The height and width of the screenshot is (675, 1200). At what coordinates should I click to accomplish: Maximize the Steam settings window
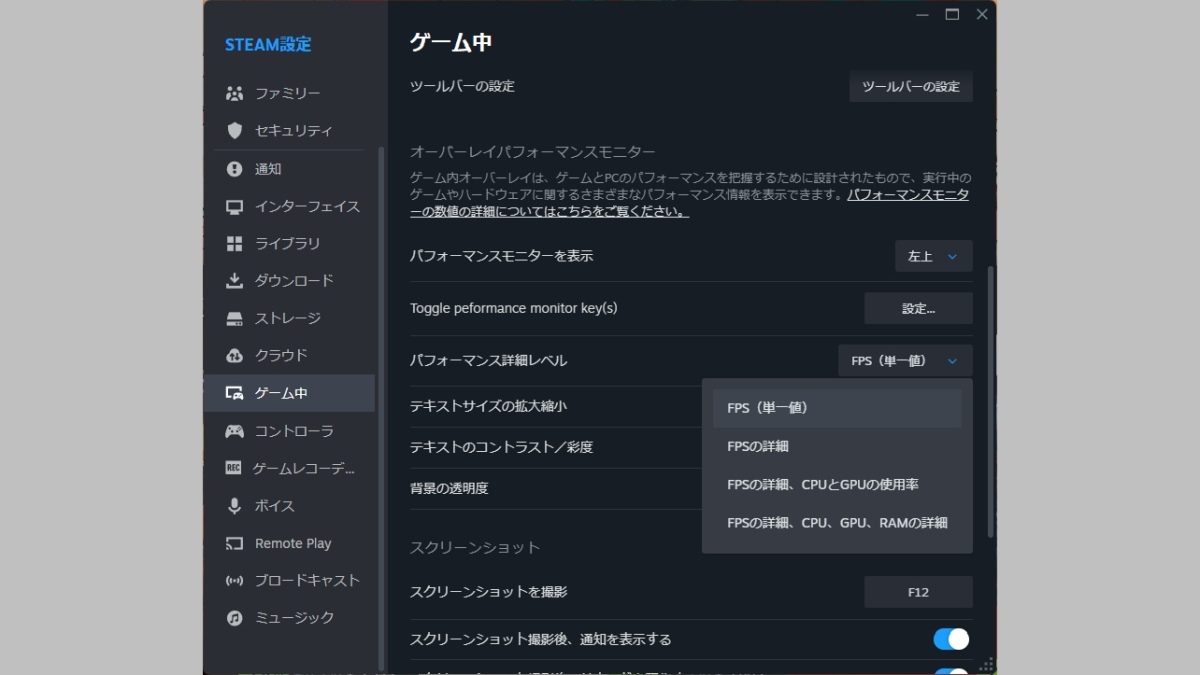coord(952,14)
